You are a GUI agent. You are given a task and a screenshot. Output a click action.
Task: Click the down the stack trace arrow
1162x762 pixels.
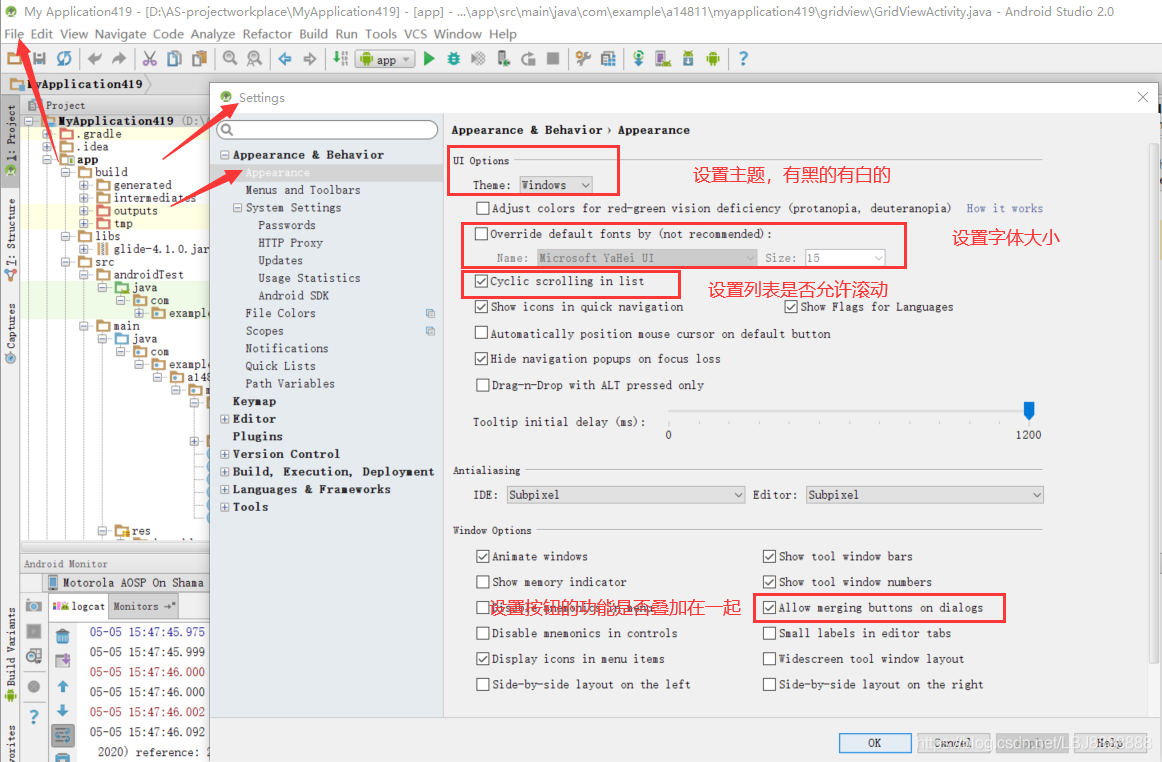63,710
